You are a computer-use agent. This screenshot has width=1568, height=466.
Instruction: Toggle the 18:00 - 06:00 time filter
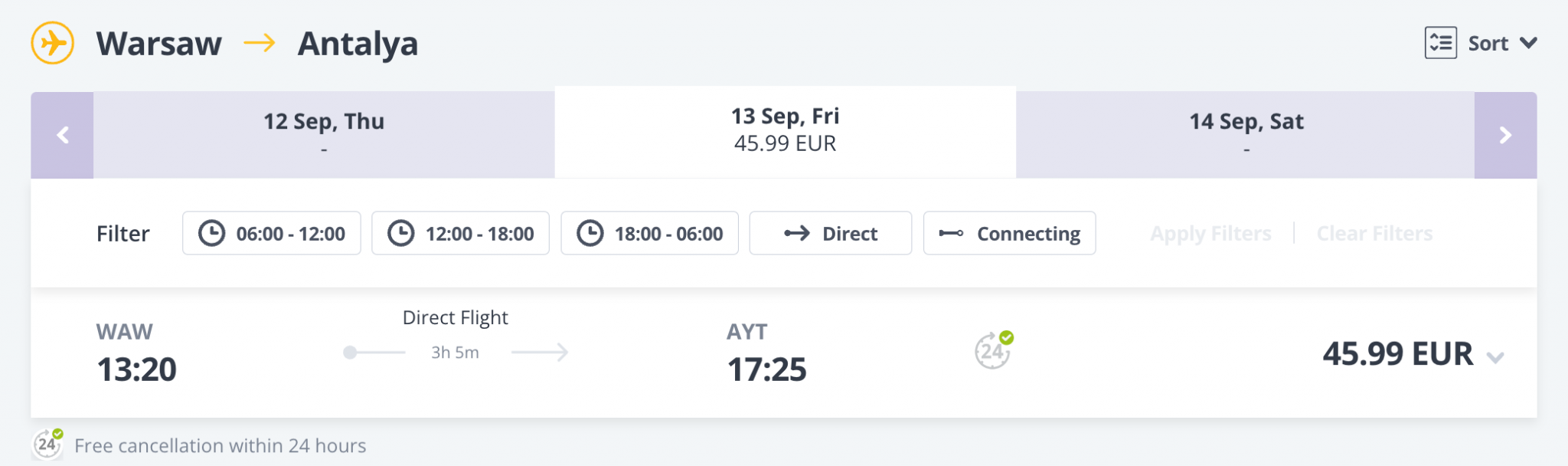click(x=650, y=233)
